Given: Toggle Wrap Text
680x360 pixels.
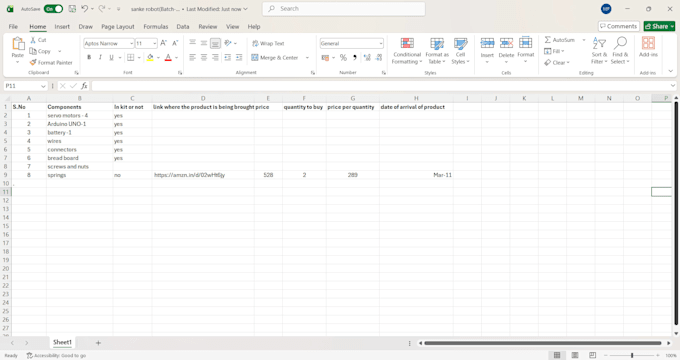Looking at the screenshot, I should (268, 43).
